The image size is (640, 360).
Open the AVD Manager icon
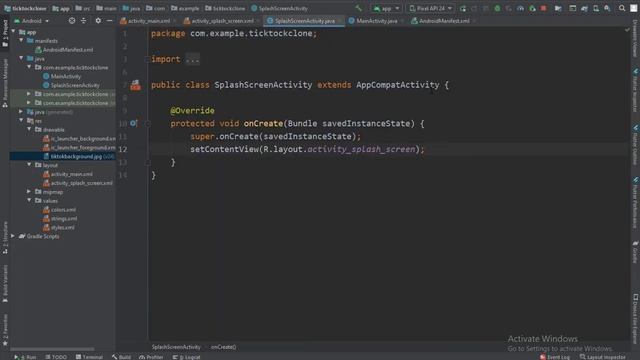pyautogui.click(x=596, y=8)
